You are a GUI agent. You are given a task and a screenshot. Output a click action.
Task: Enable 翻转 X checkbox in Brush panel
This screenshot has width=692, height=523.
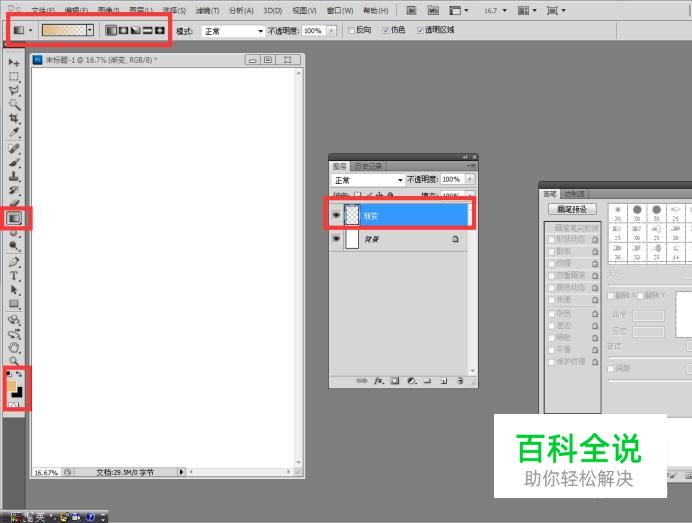point(611,295)
